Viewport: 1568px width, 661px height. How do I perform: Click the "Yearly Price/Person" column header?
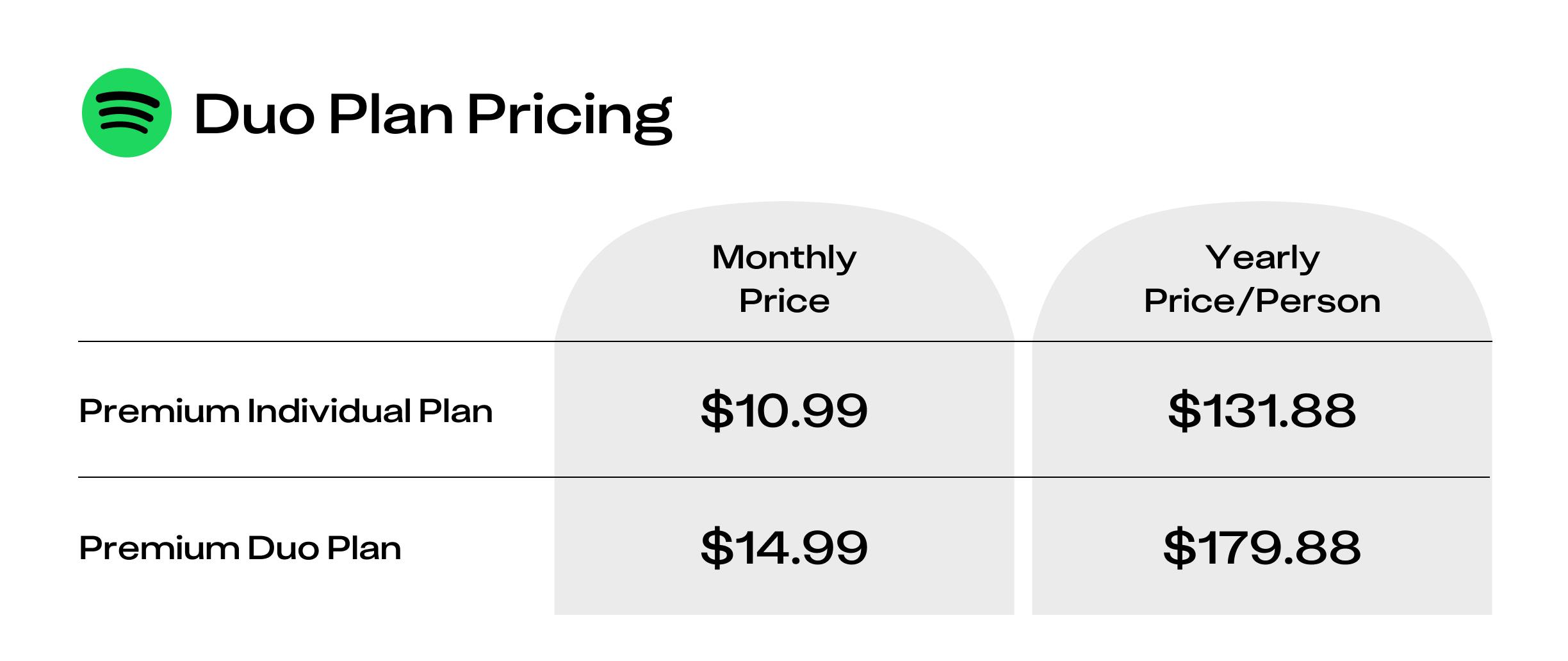[x=1262, y=279]
